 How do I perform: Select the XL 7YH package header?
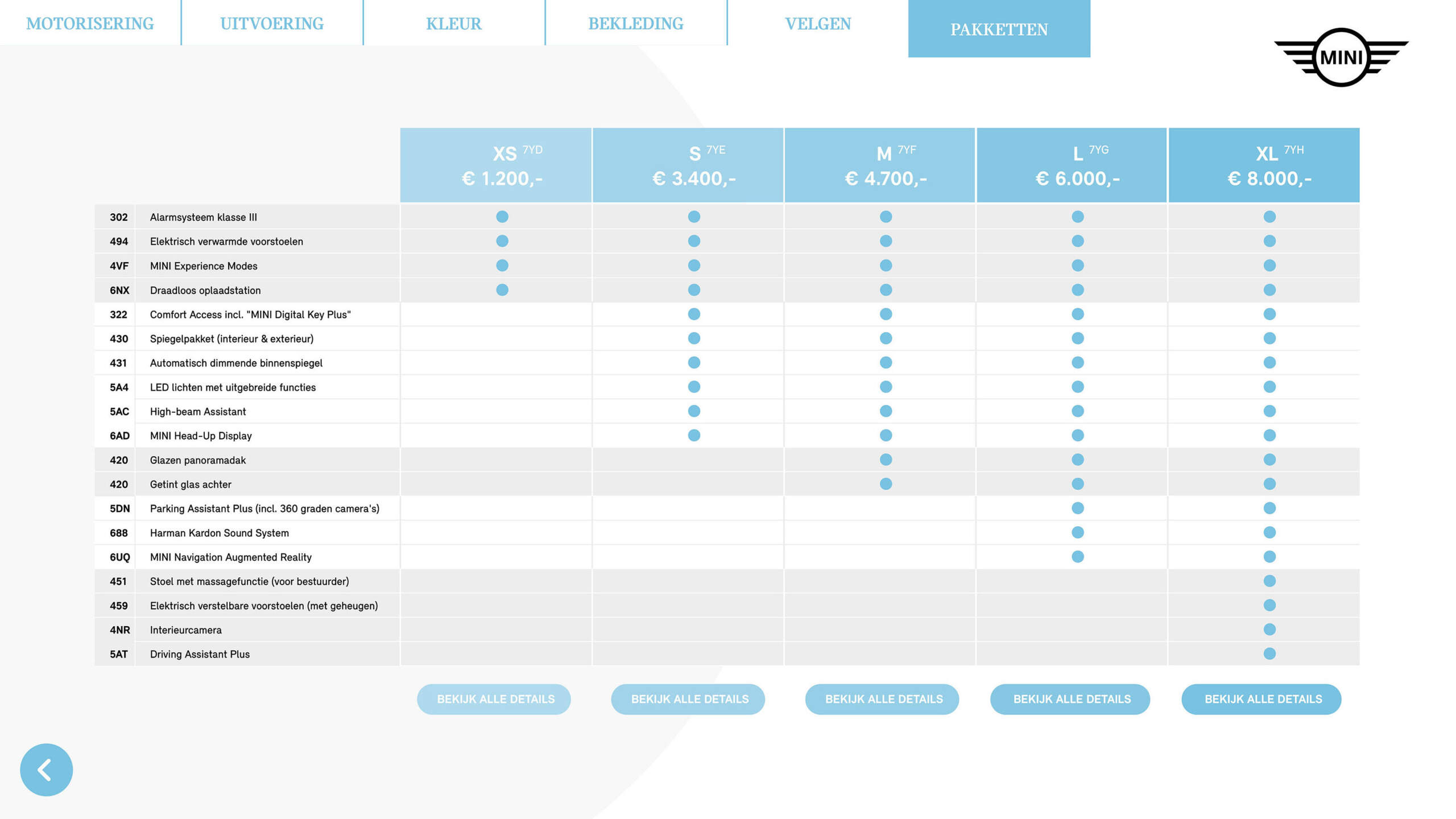1264,165
